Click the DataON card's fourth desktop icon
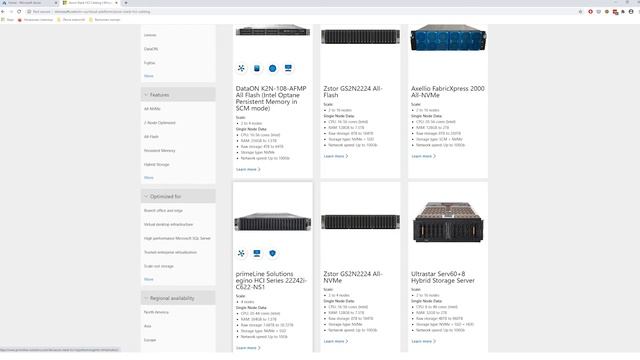 (288, 68)
